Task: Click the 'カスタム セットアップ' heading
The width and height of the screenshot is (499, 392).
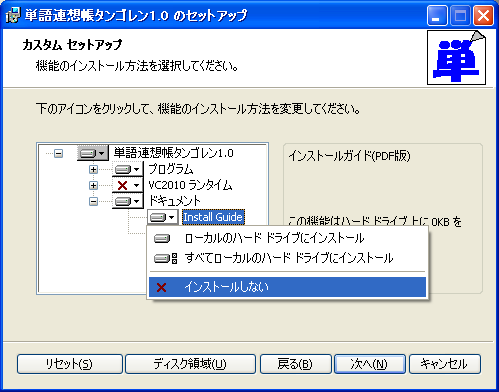Action: pos(72,45)
